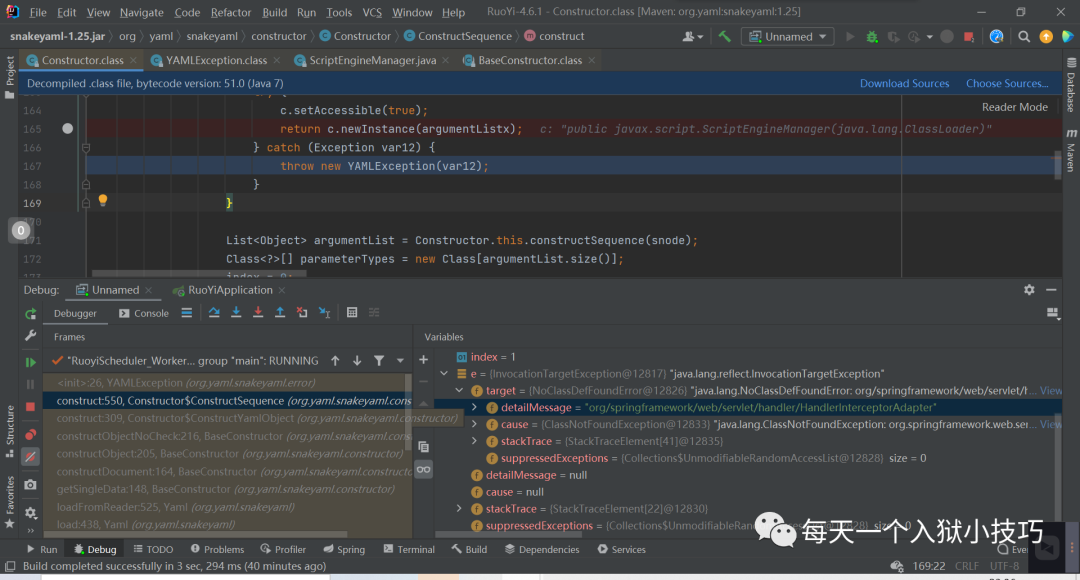
Task: Click the copy icon beside Variables
Action: 424,447
